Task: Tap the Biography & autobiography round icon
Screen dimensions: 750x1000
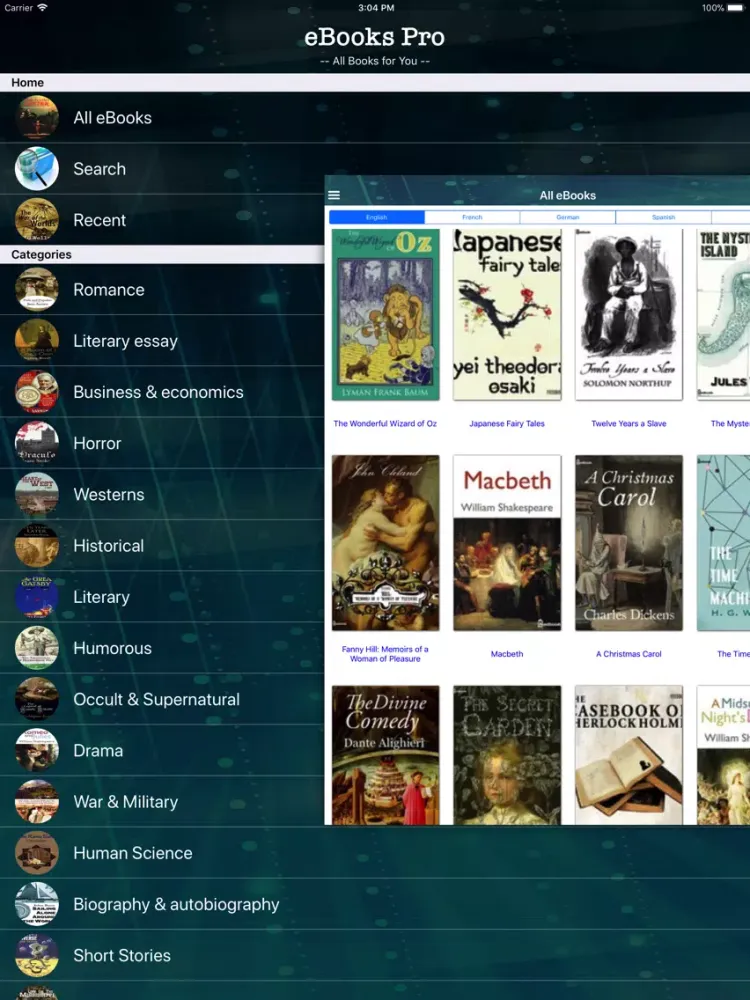Action: (x=37, y=904)
